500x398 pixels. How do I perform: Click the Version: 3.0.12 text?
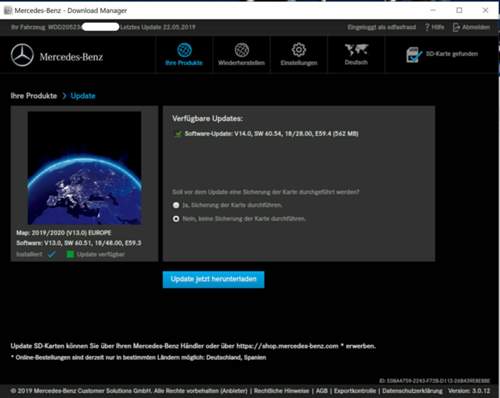(469, 391)
